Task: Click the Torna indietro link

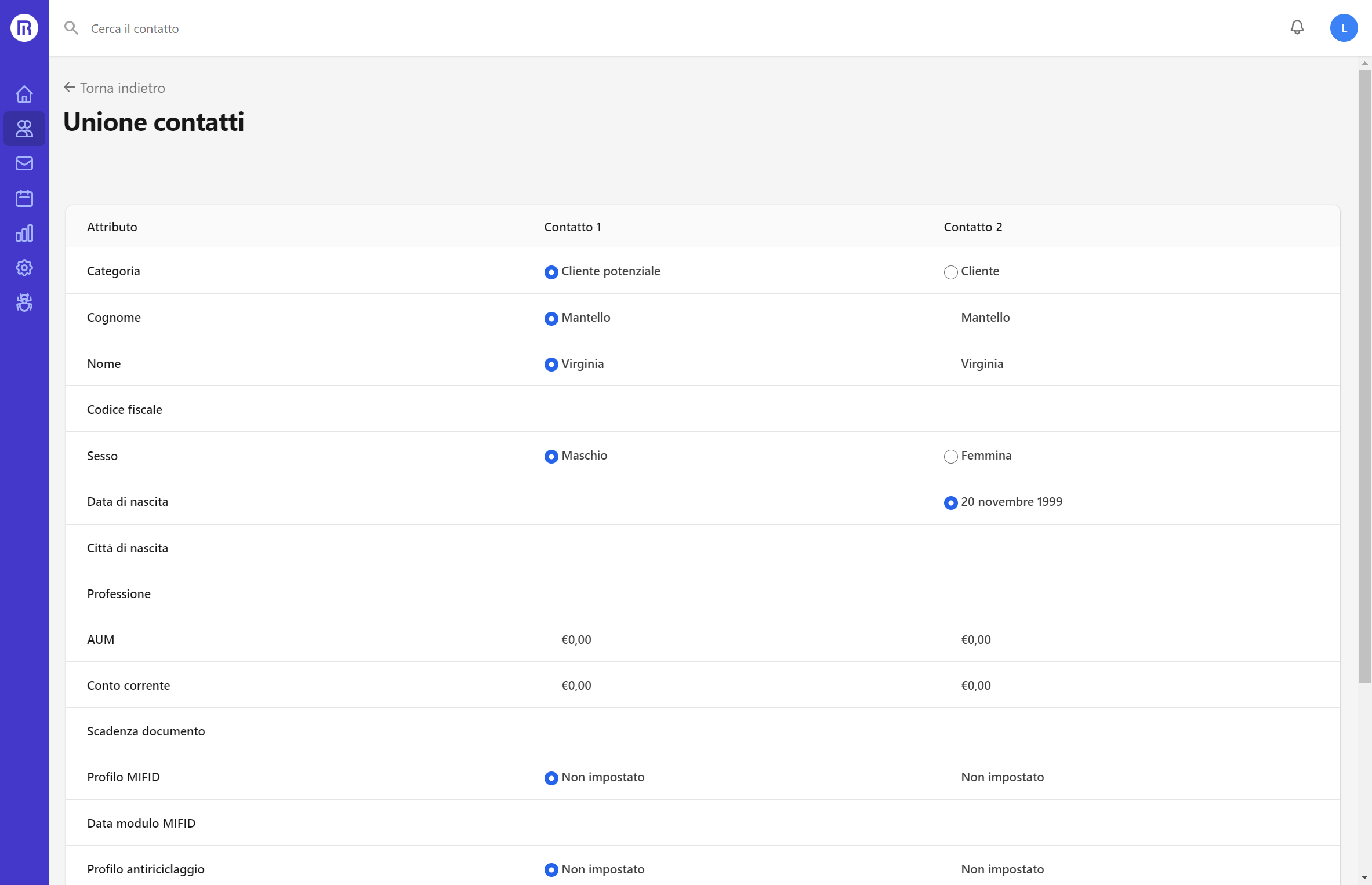Action: click(x=114, y=88)
